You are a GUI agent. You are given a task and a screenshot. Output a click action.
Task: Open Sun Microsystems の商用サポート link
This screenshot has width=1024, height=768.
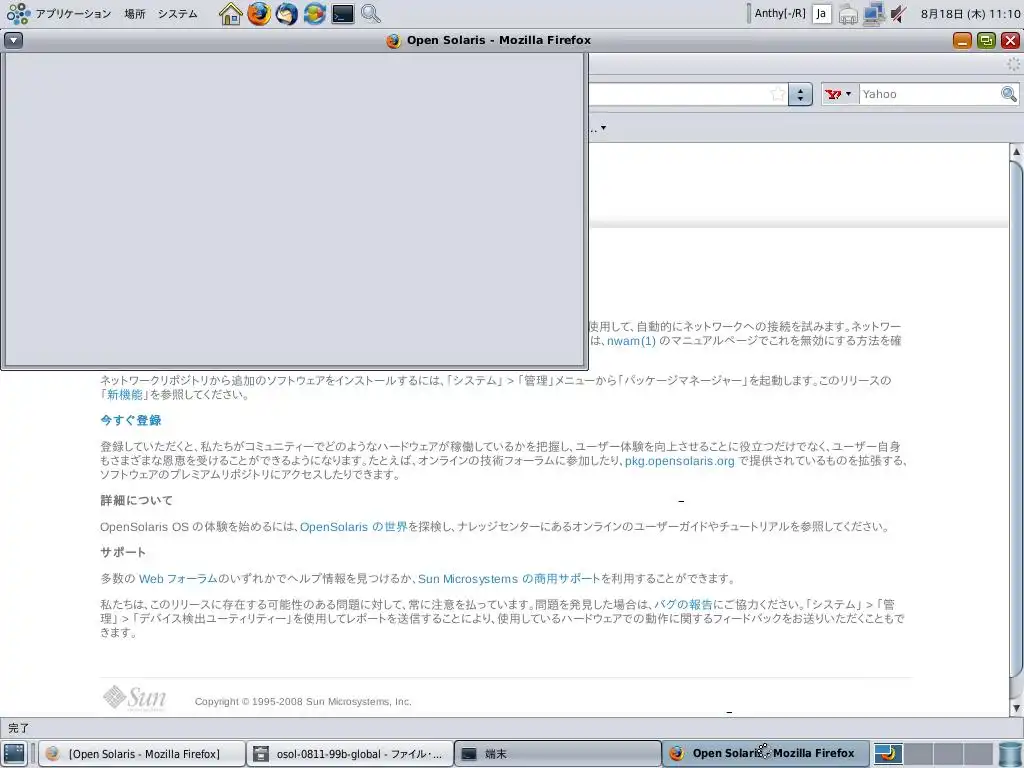(x=509, y=579)
